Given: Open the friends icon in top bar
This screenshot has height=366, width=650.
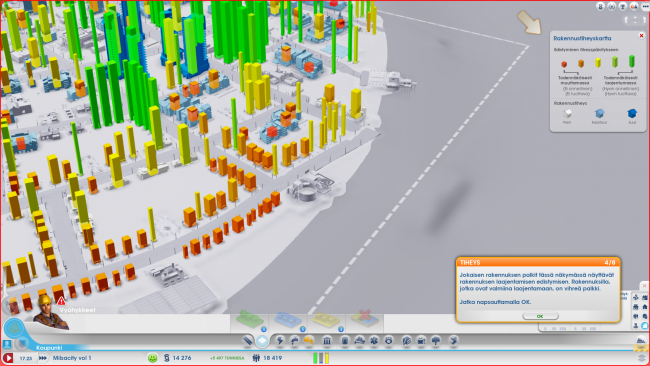Looking at the screenshot, I should tap(634, 6).
